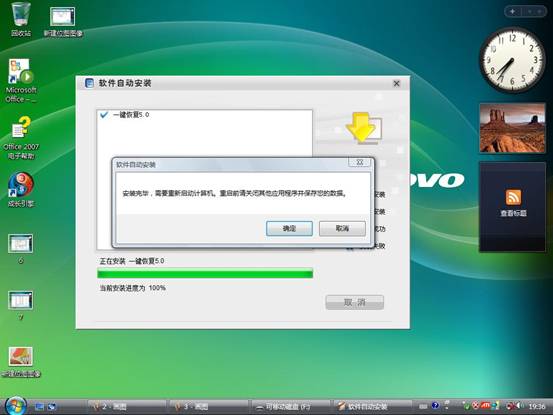Switch to the '3 - 画图' taskbar window

pos(209,407)
